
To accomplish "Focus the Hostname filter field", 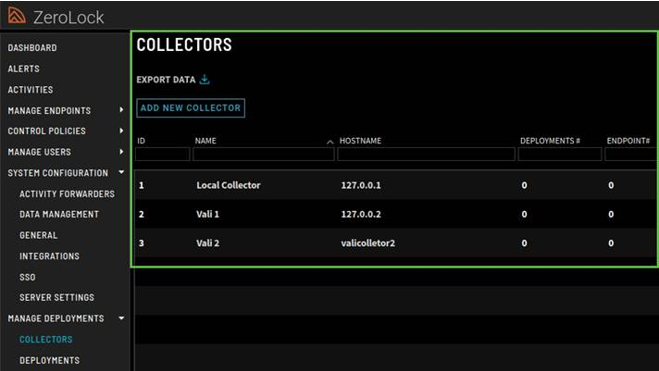I will coord(426,154).
